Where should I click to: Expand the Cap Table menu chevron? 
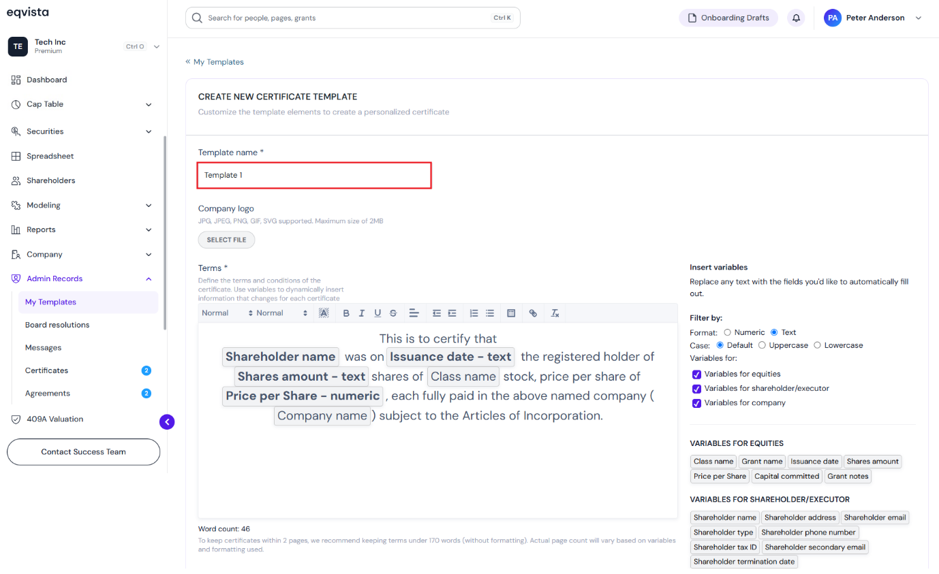[x=149, y=105]
